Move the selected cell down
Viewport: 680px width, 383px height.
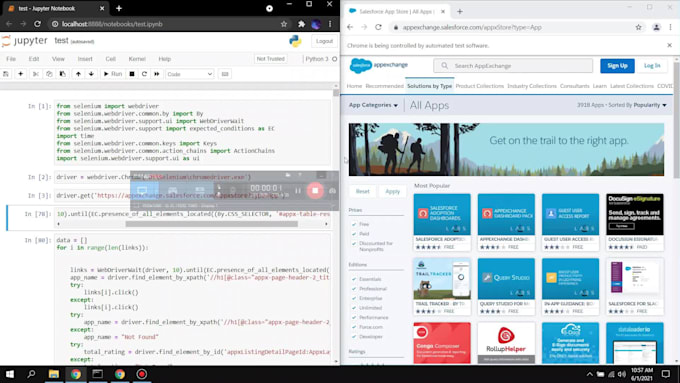click(x=91, y=74)
